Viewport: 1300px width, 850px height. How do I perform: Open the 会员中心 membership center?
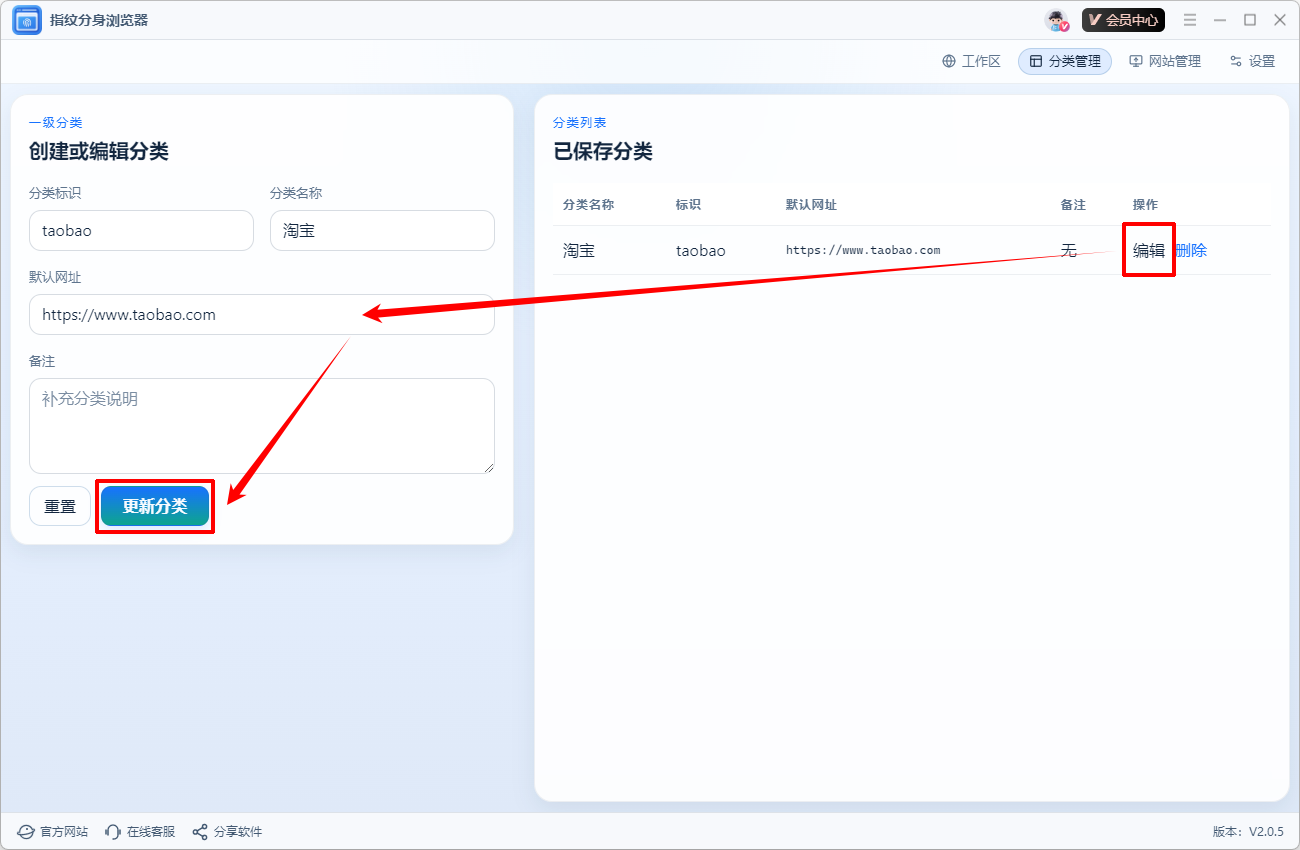click(x=1123, y=20)
